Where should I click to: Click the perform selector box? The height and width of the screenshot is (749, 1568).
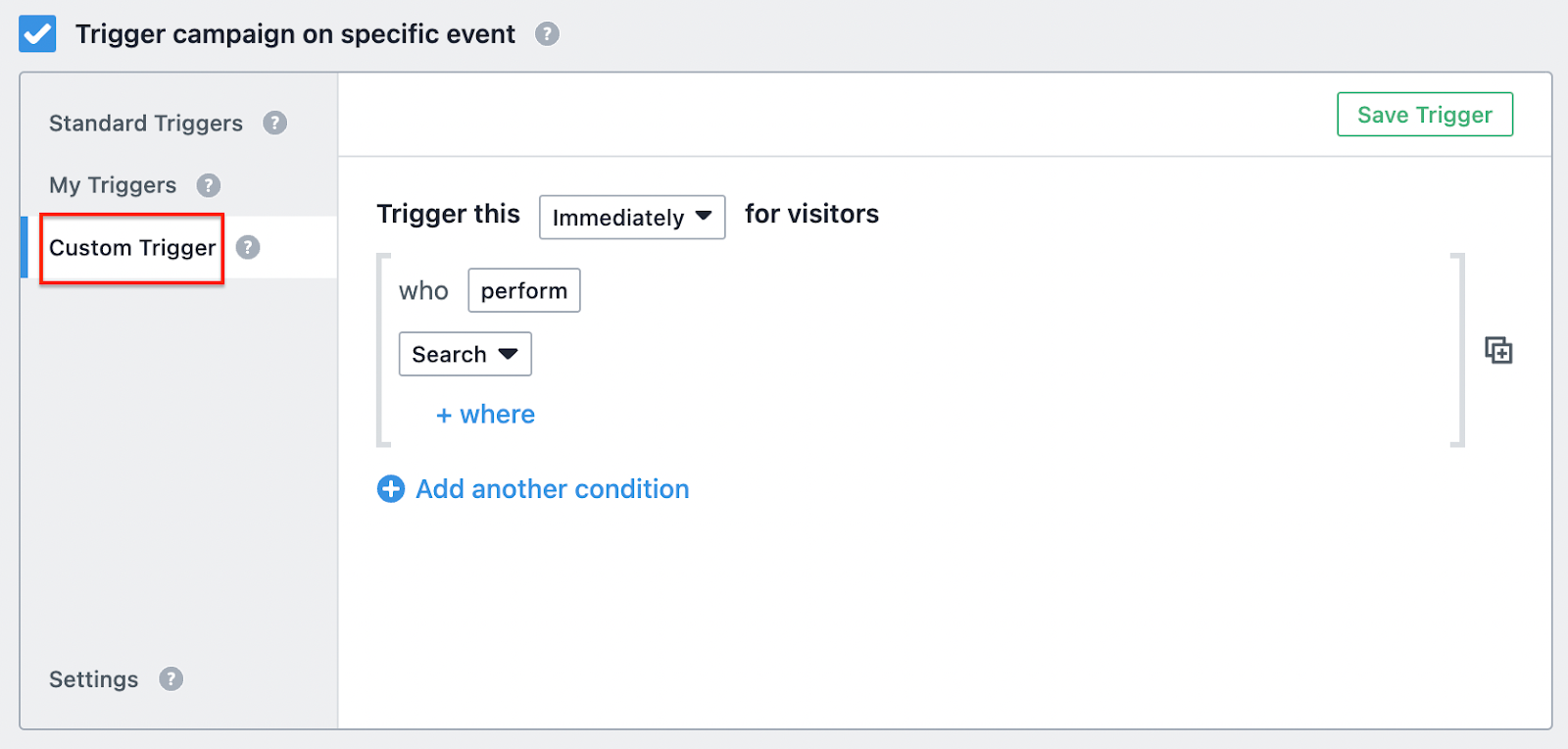(x=524, y=291)
